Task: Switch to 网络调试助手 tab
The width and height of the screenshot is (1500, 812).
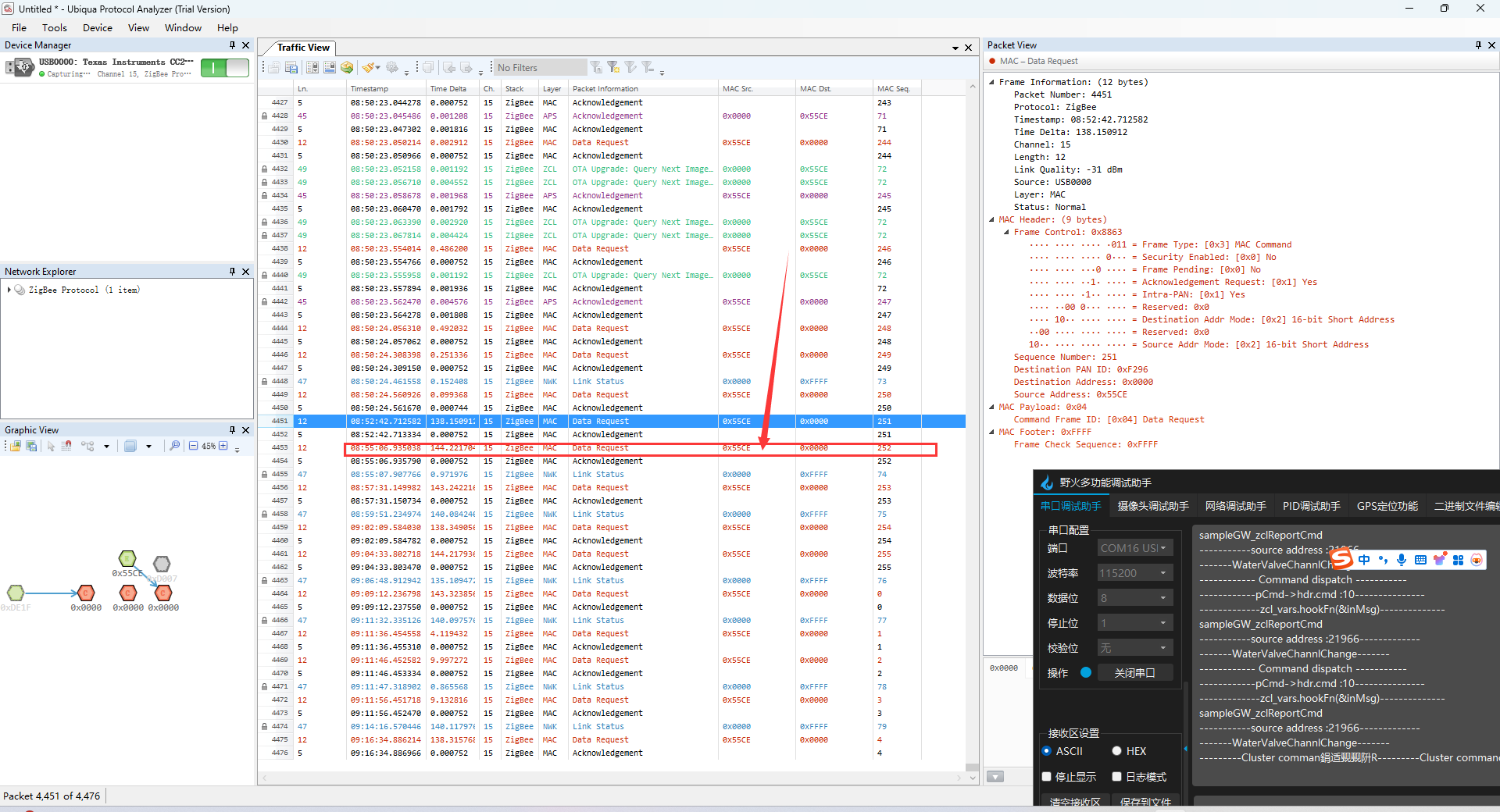Action: [1236, 506]
